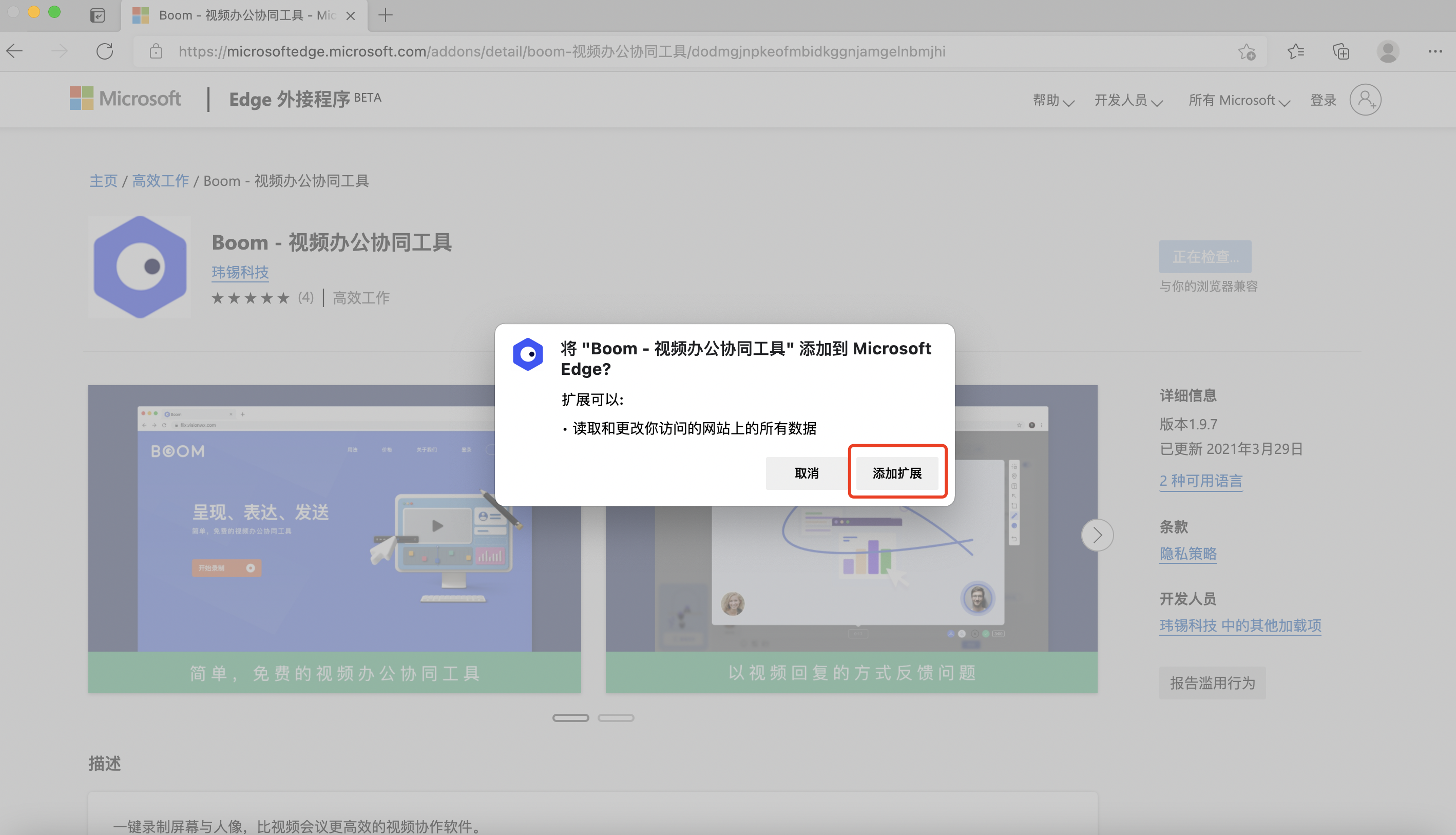Click the site lock icon
This screenshot has height=835, width=1456.
pos(156,52)
